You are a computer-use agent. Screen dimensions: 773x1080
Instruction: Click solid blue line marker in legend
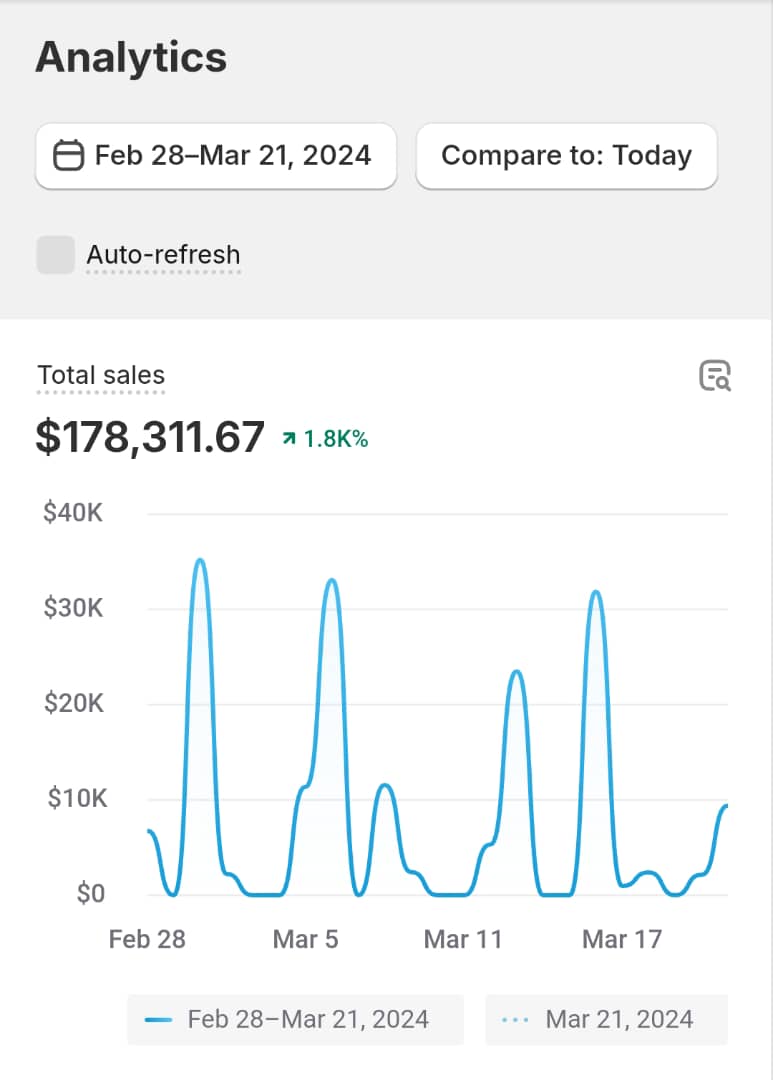tap(159, 1020)
